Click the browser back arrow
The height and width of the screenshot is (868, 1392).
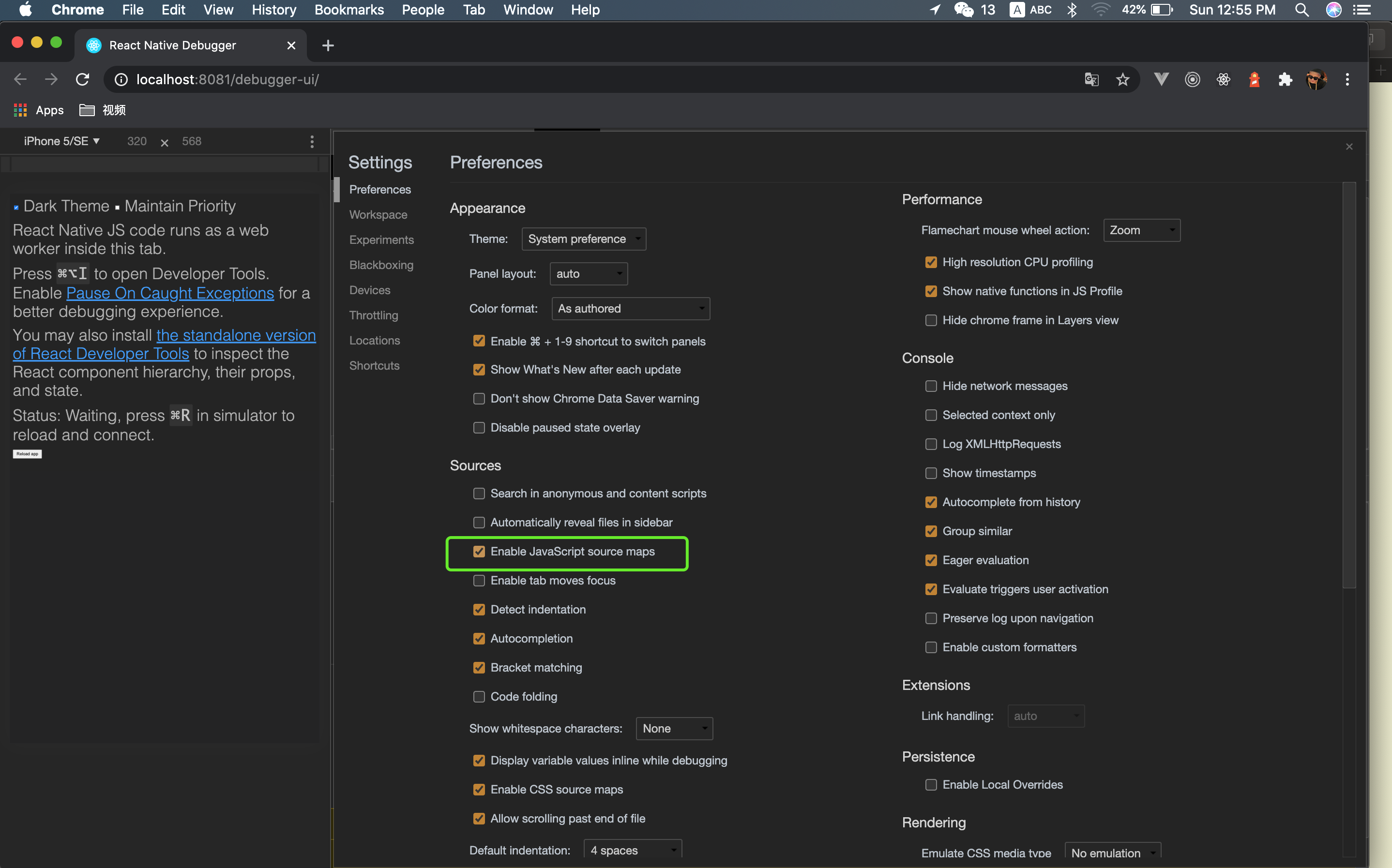(x=20, y=79)
